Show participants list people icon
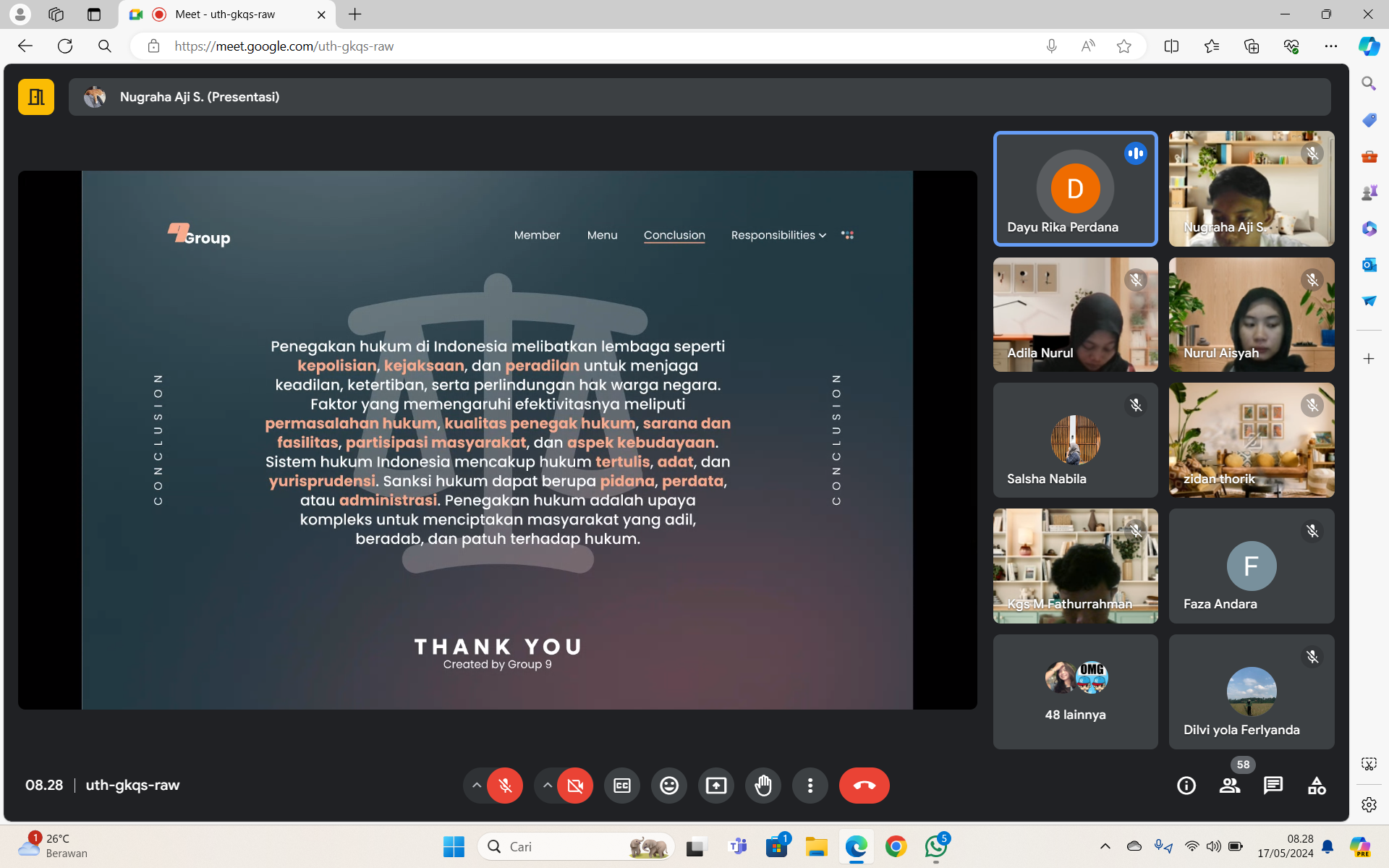The height and width of the screenshot is (868, 1389). (x=1229, y=786)
